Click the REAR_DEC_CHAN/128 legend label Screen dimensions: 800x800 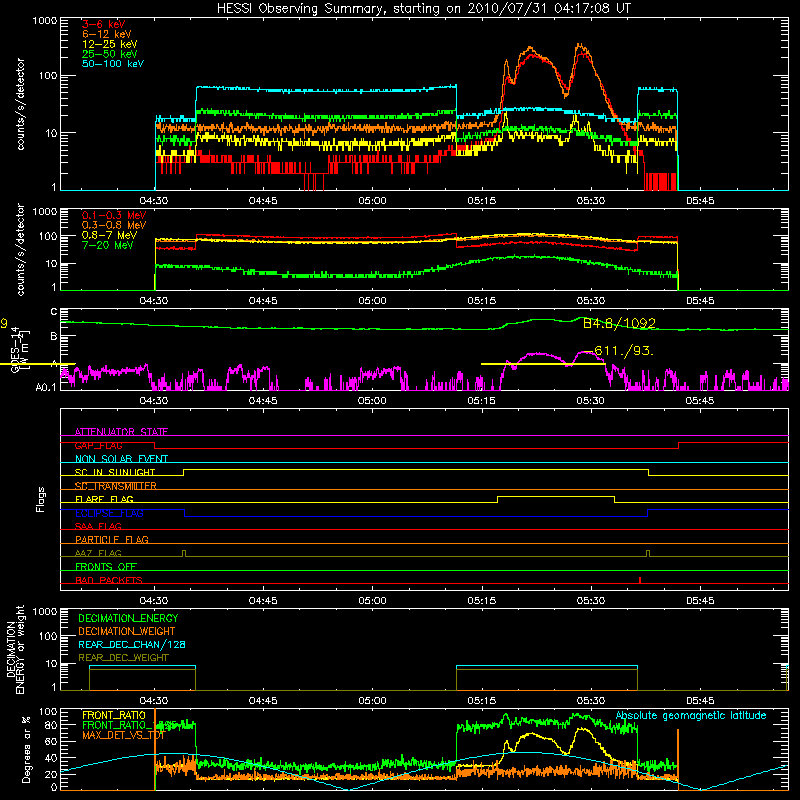(132, 645)
